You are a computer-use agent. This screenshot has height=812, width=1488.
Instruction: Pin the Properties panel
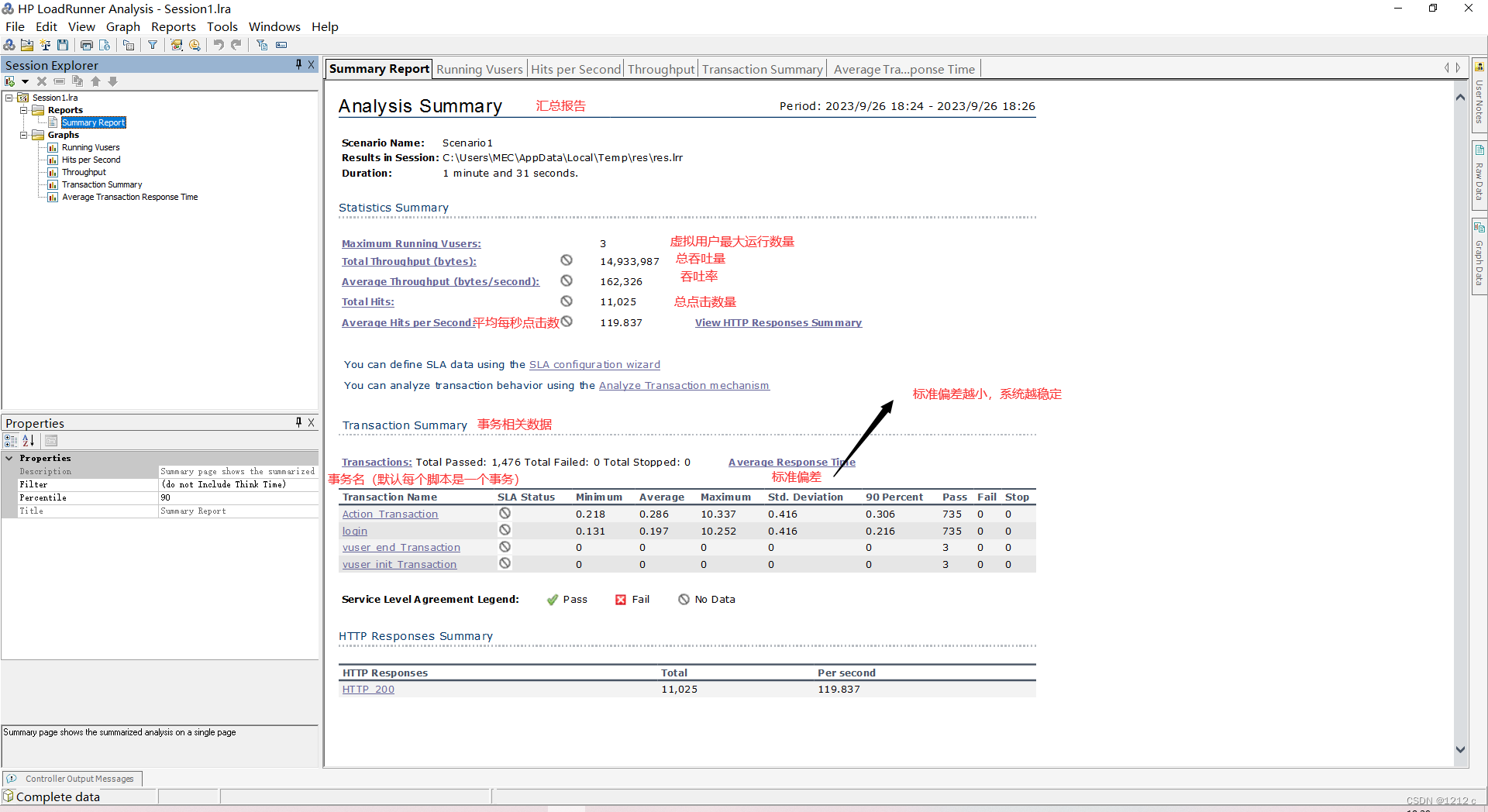298,422
